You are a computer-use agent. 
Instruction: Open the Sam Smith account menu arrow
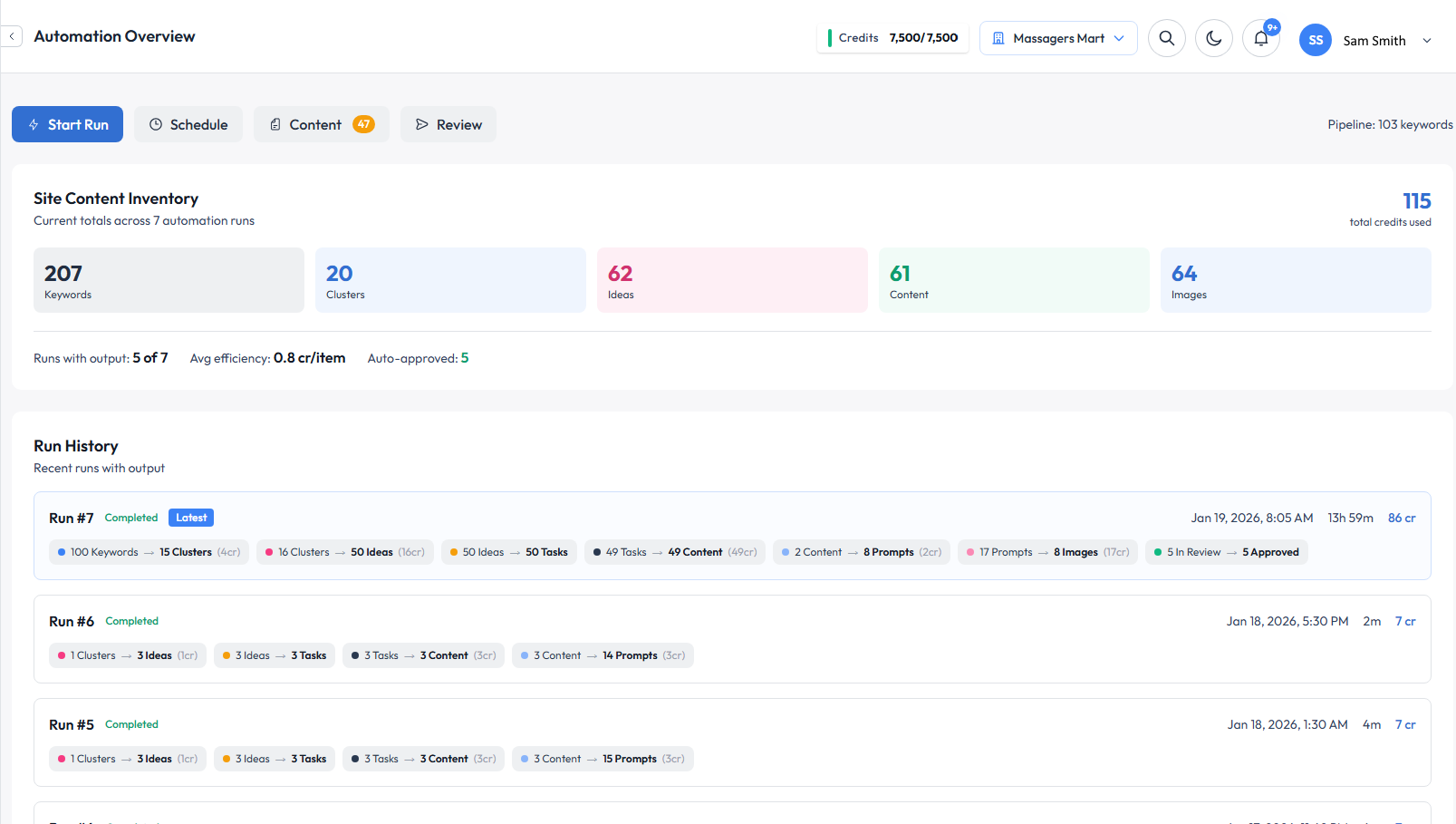1427,41
